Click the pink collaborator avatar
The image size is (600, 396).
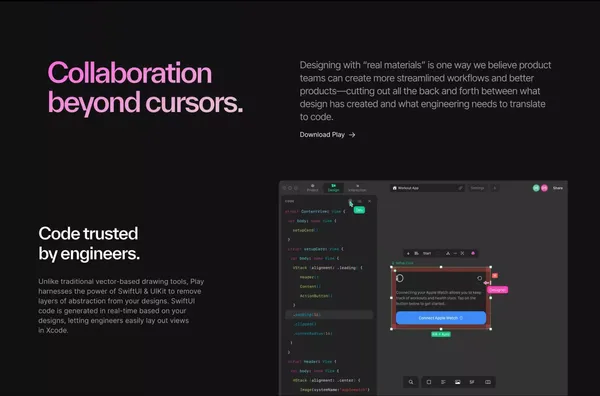pos(544,188)
